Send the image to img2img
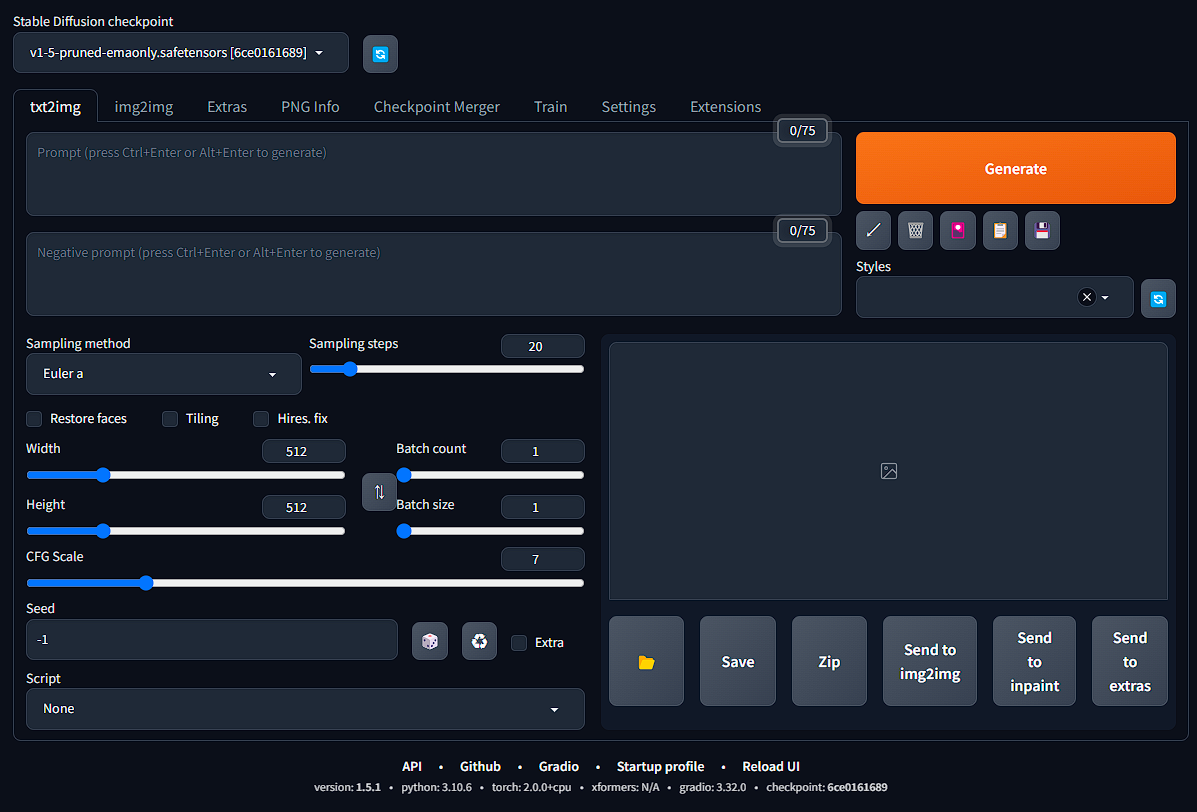Screen dimensions: 1197x812 [930, 662]
